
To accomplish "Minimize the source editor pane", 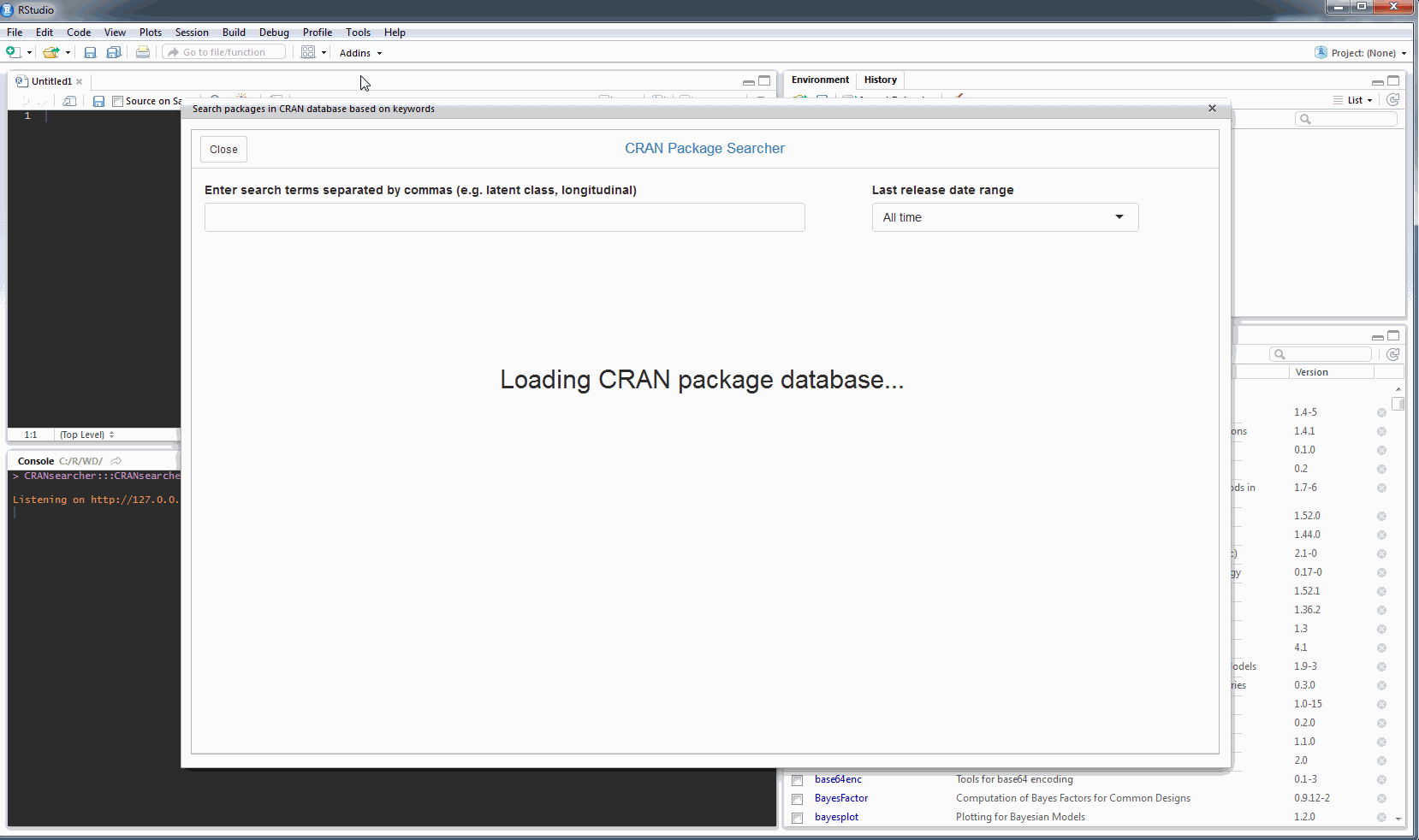I will [749, 82].
